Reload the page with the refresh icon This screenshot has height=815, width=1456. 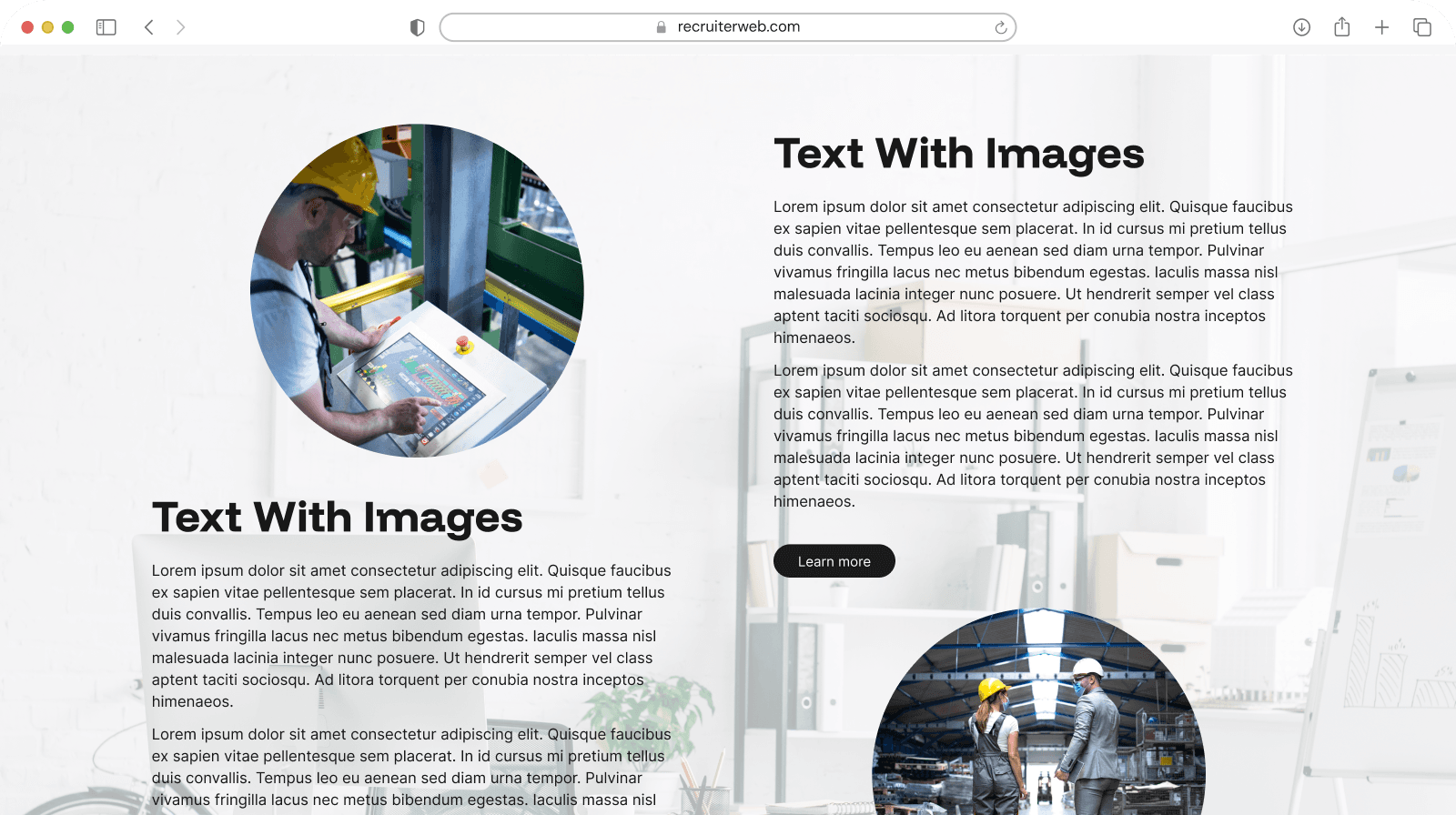tap(1001, 27)
